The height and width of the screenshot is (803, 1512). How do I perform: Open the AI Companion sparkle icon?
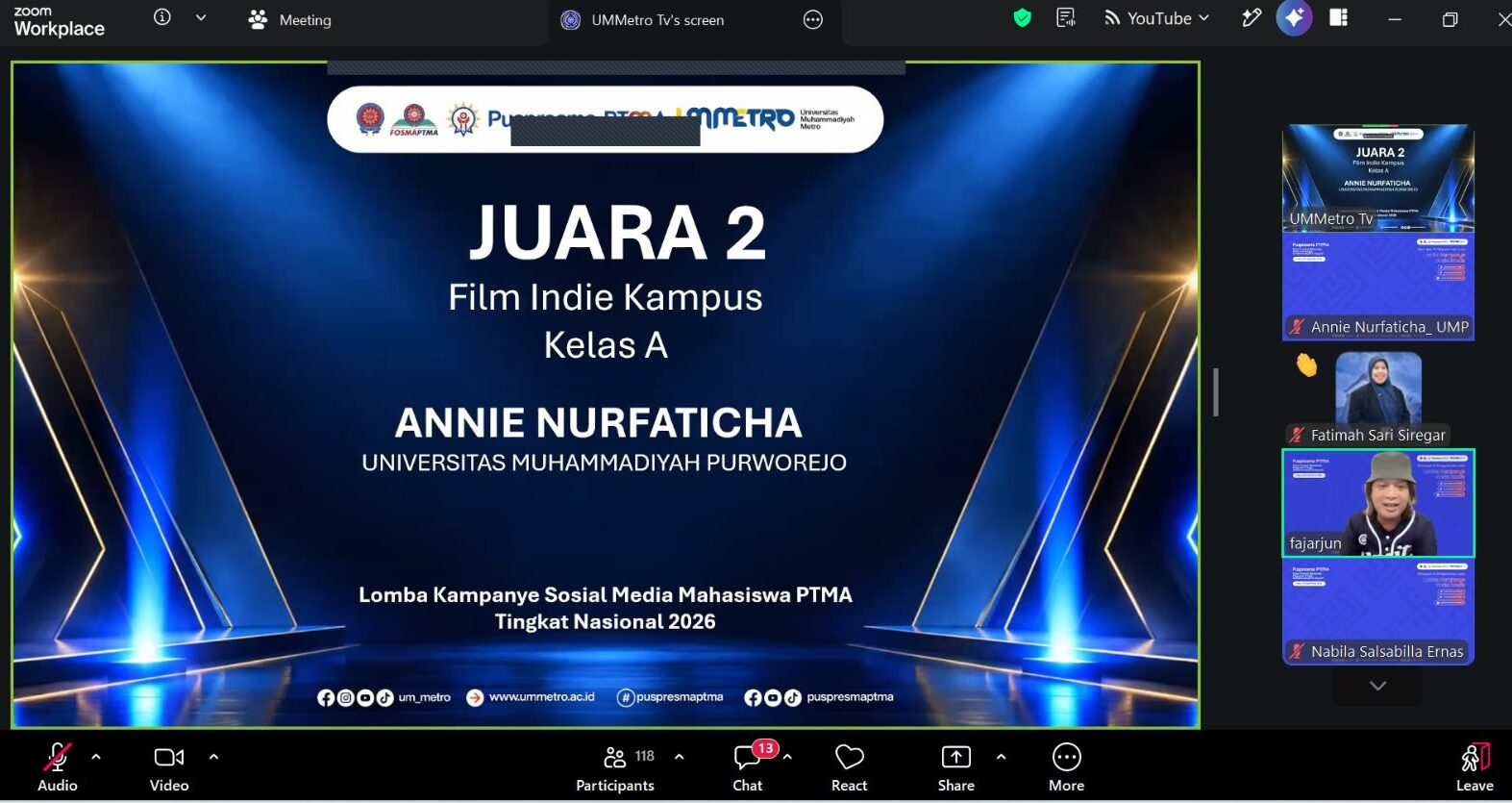[1295, 17]
